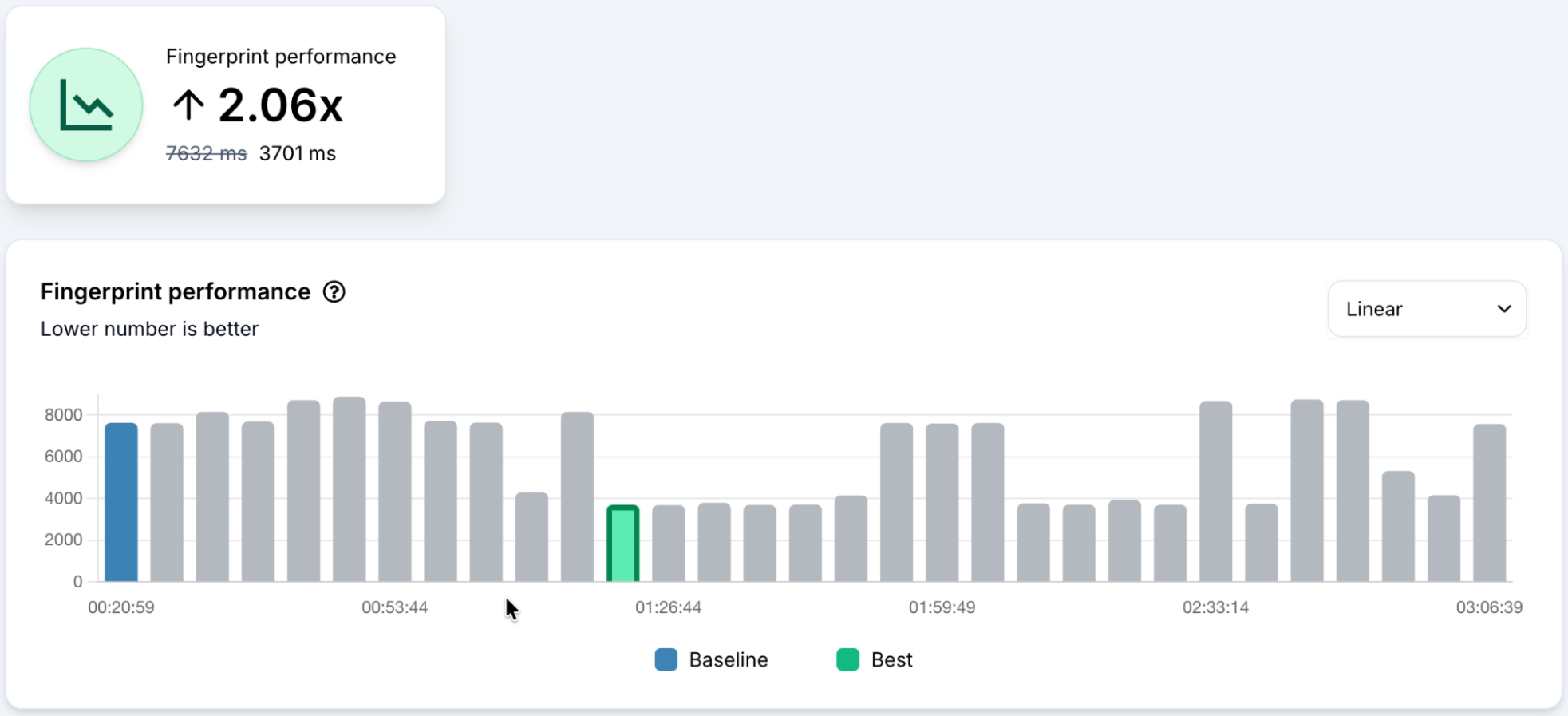Click the green chart icon in the summary card

point(86,105)
